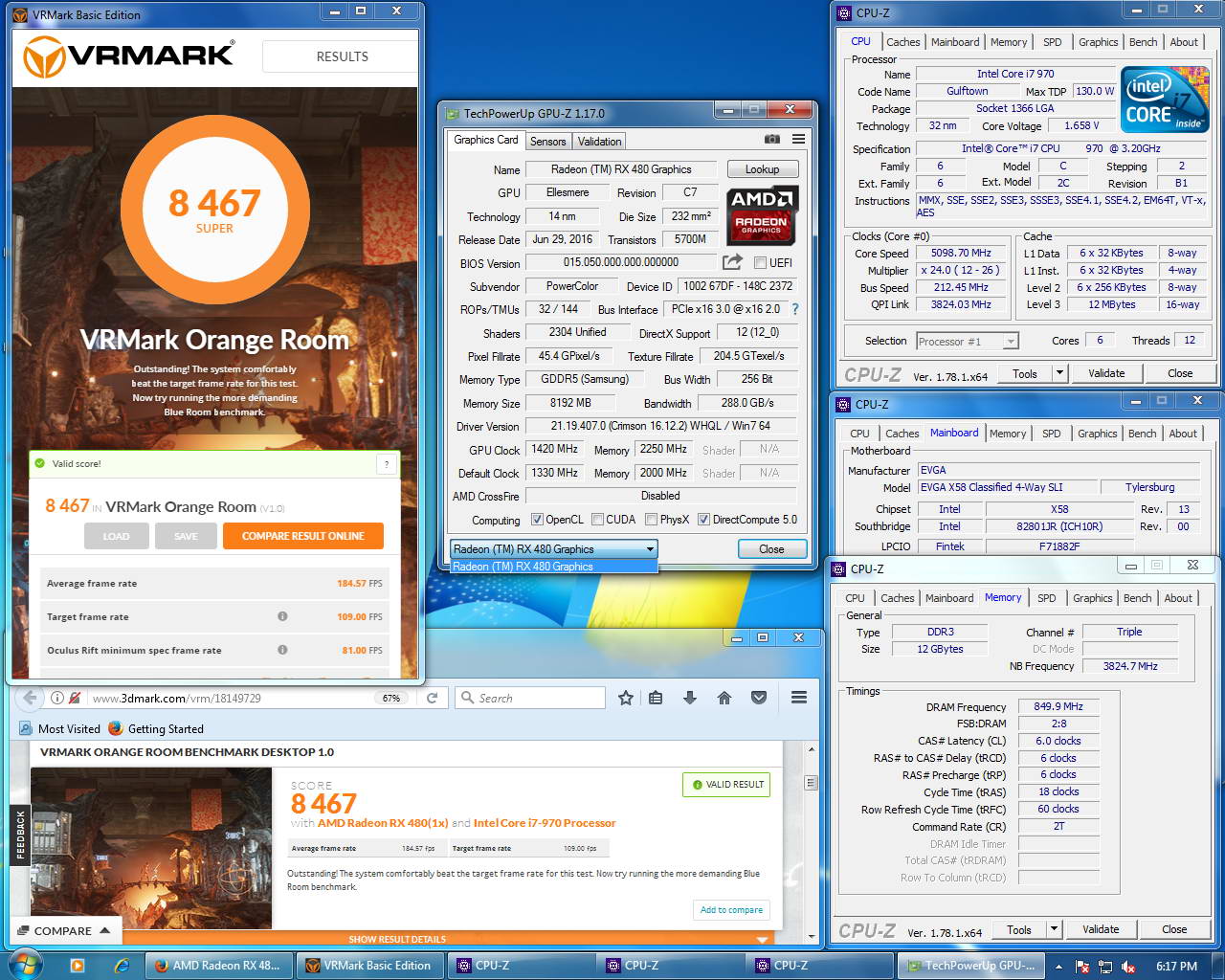1225x980 pixels.
Task: Click the browser back arrow button
Action: (30, 698)
